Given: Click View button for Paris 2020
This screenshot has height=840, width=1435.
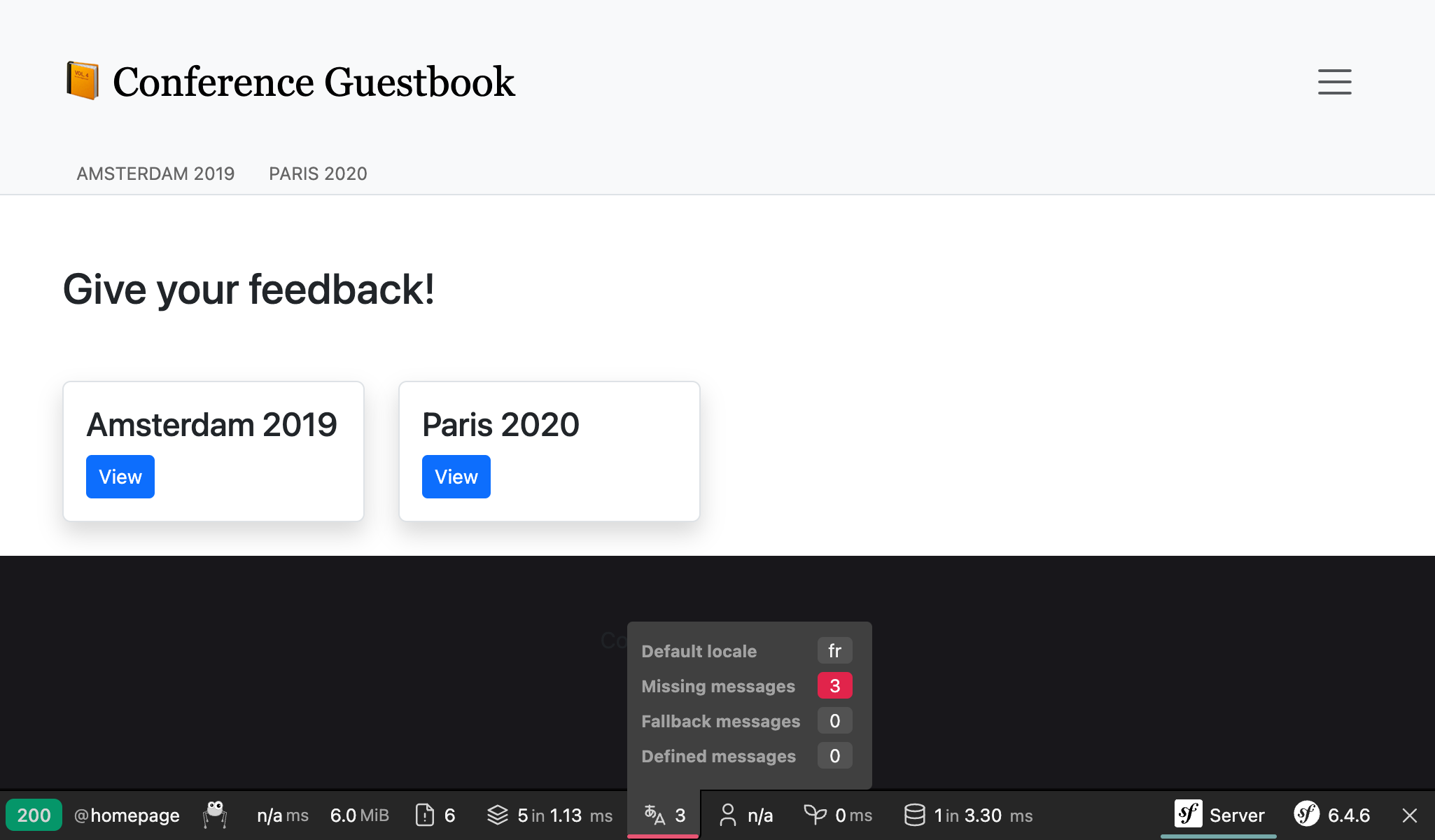Looking at the screenshot, I should click(x=456, y=477).
